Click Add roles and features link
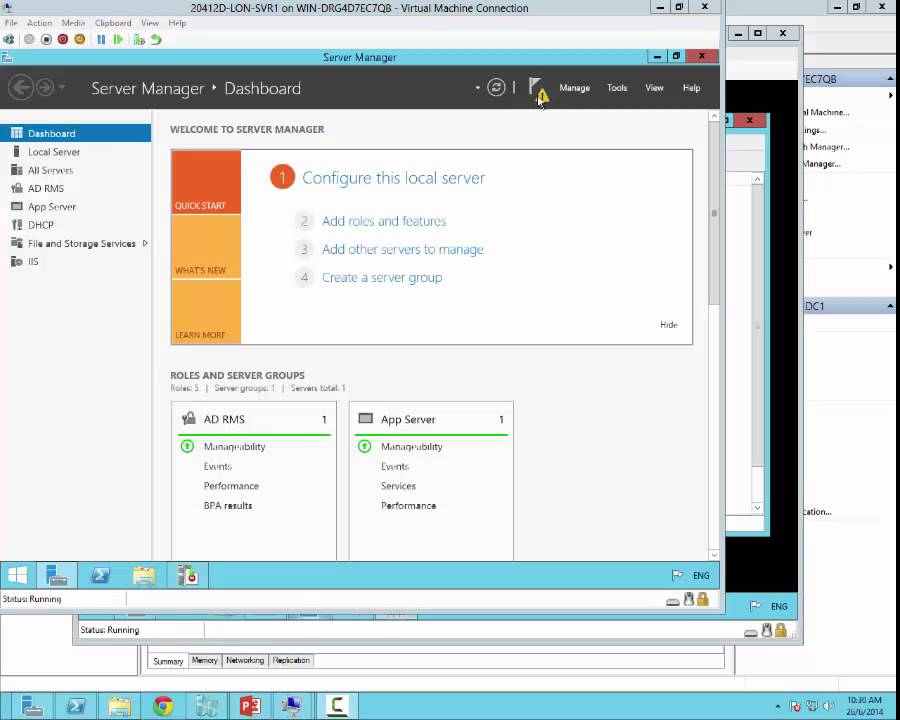The image size is (900, 720). pos(383,221)
